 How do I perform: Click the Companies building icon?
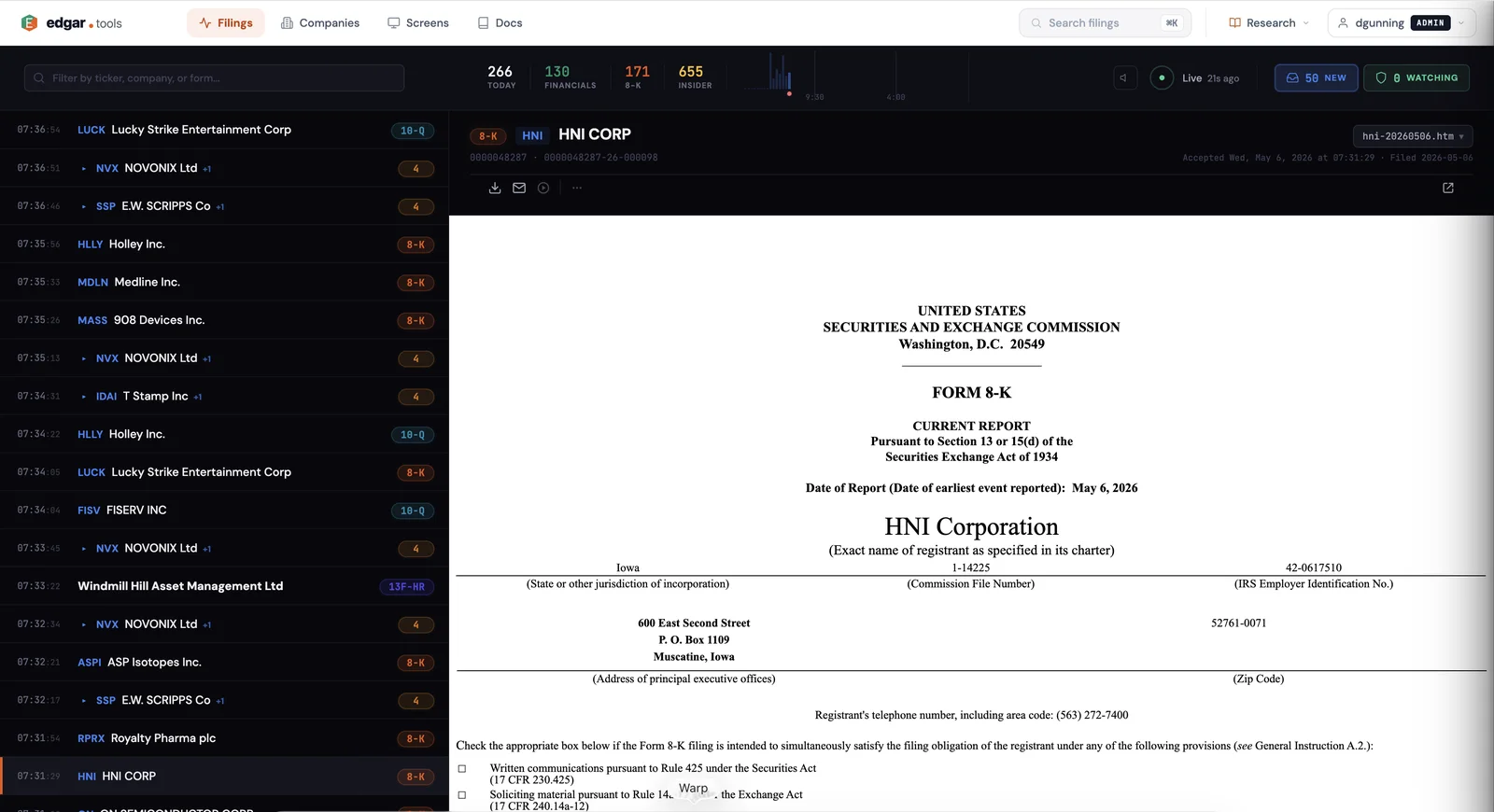(287, 22)
